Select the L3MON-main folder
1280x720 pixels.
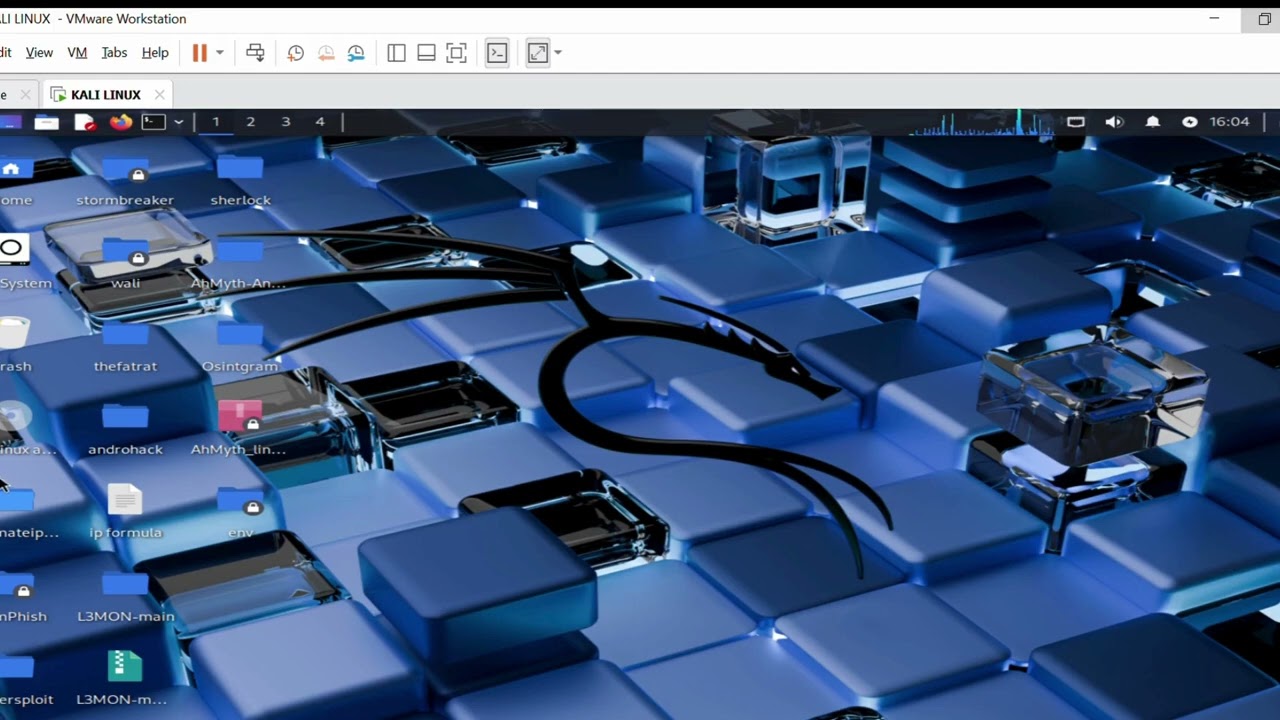(x=125, y=596)
